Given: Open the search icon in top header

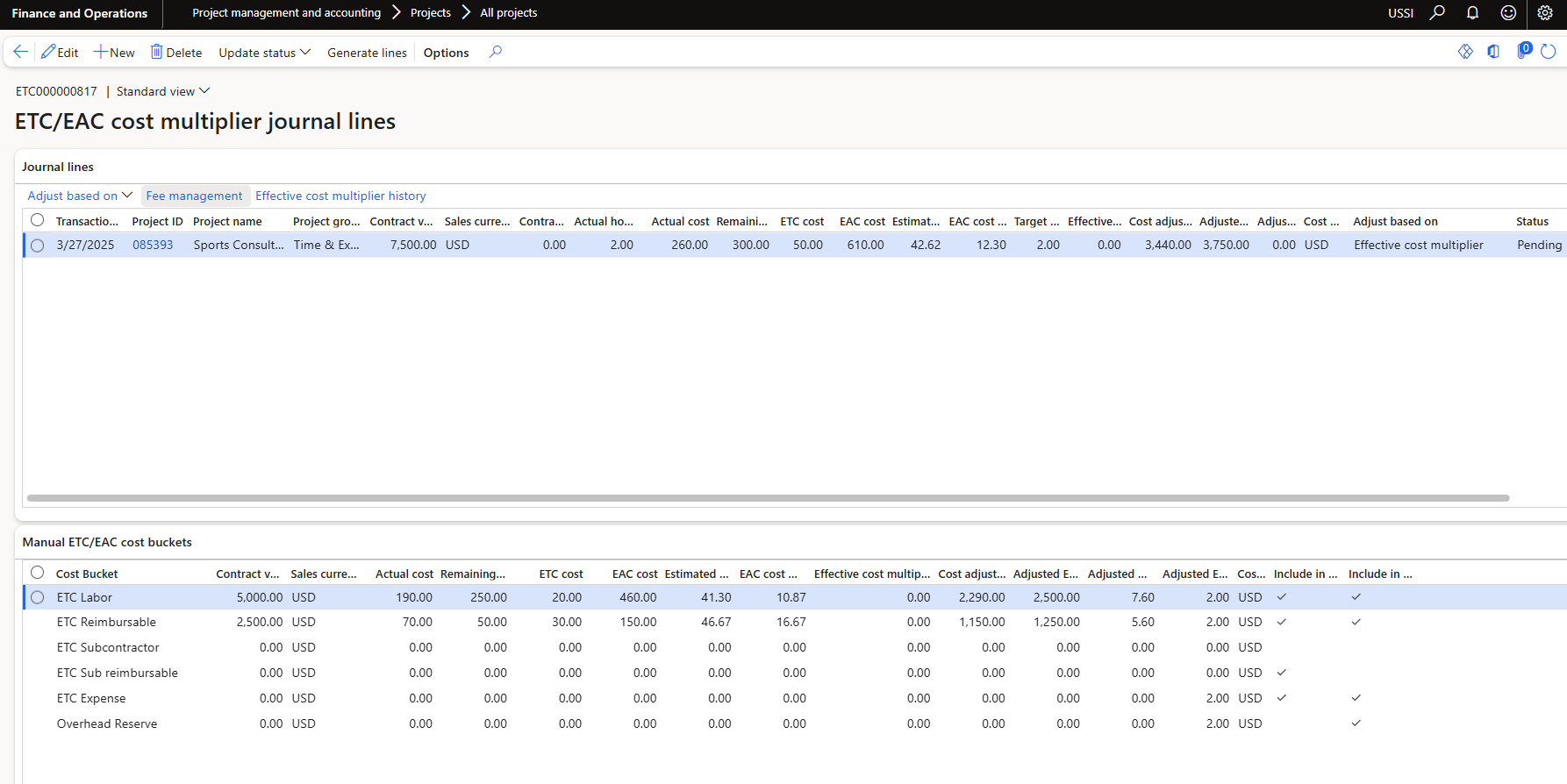Looking at the screenshot, I should (x=1437, y=13).
